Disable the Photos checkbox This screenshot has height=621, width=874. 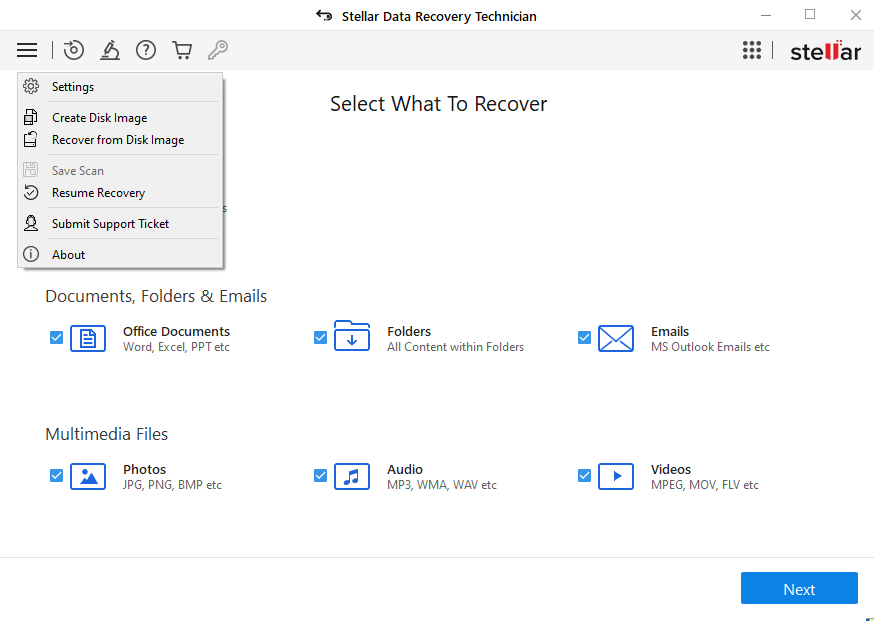tap(57, 476)
